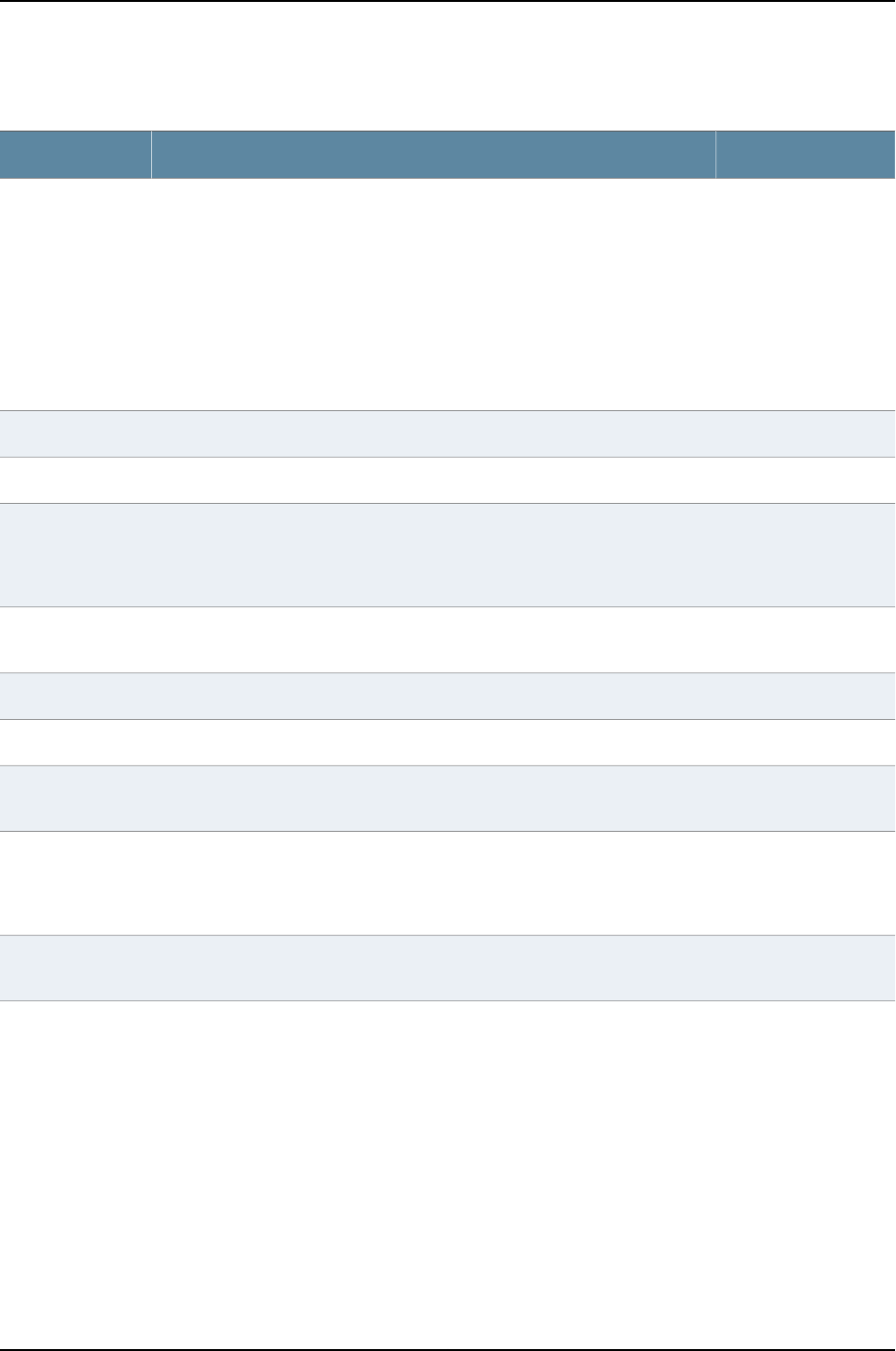Click the right-most header cell of the table
The width and height of the screenshot is (896, 1351).
tap(805, 155)
